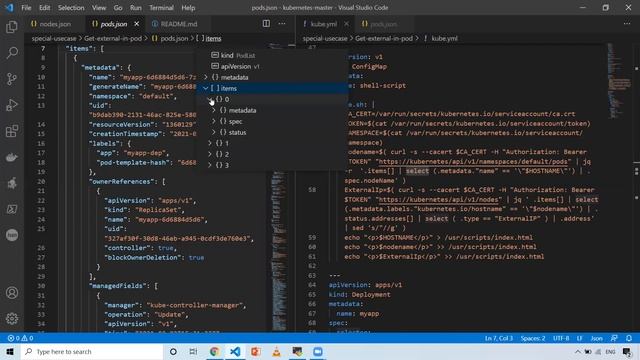The height and width of the screenshot is (360, 640).
Task: Expand item 1 in breadcrumb tree
Action: 210,143
